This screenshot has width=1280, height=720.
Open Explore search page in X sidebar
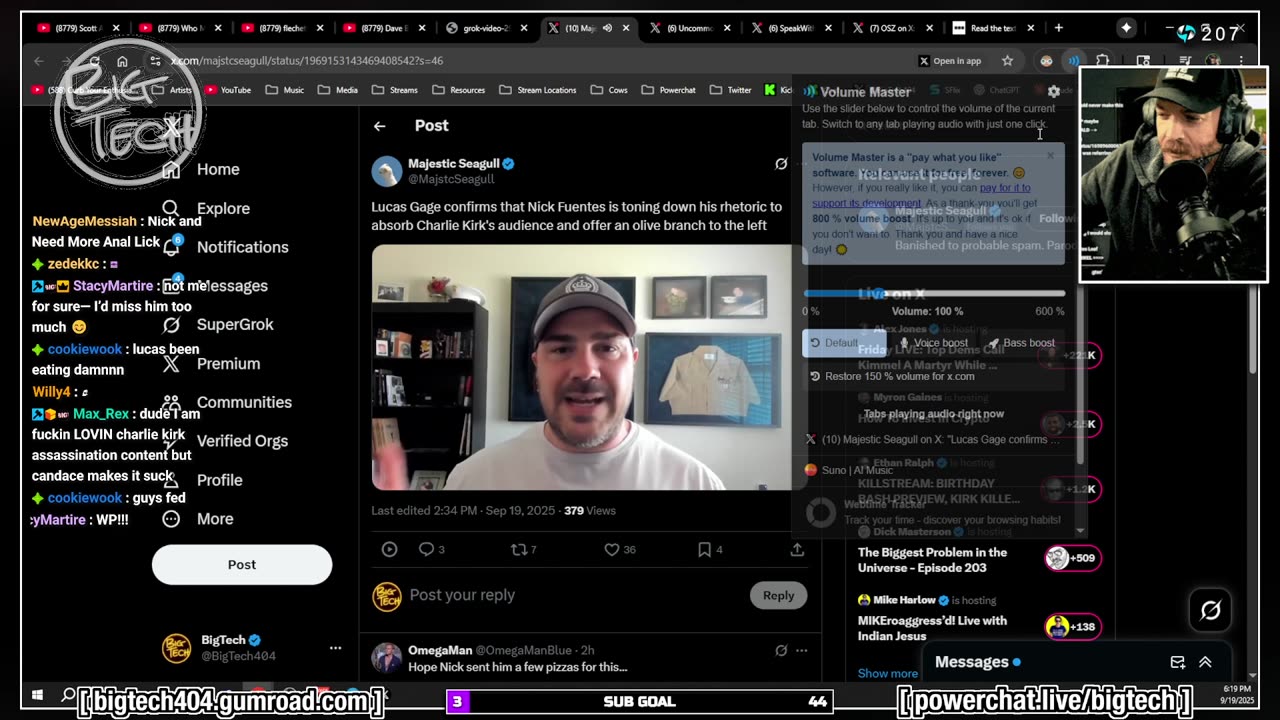[208, 208]
